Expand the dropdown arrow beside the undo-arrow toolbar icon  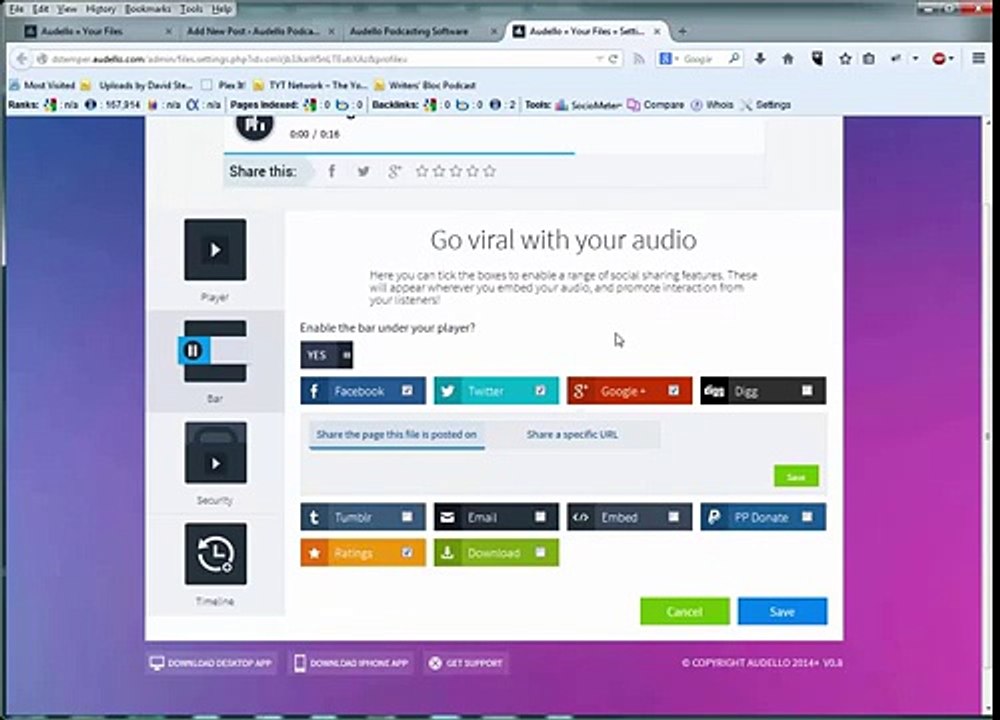(x=915, y=59)
